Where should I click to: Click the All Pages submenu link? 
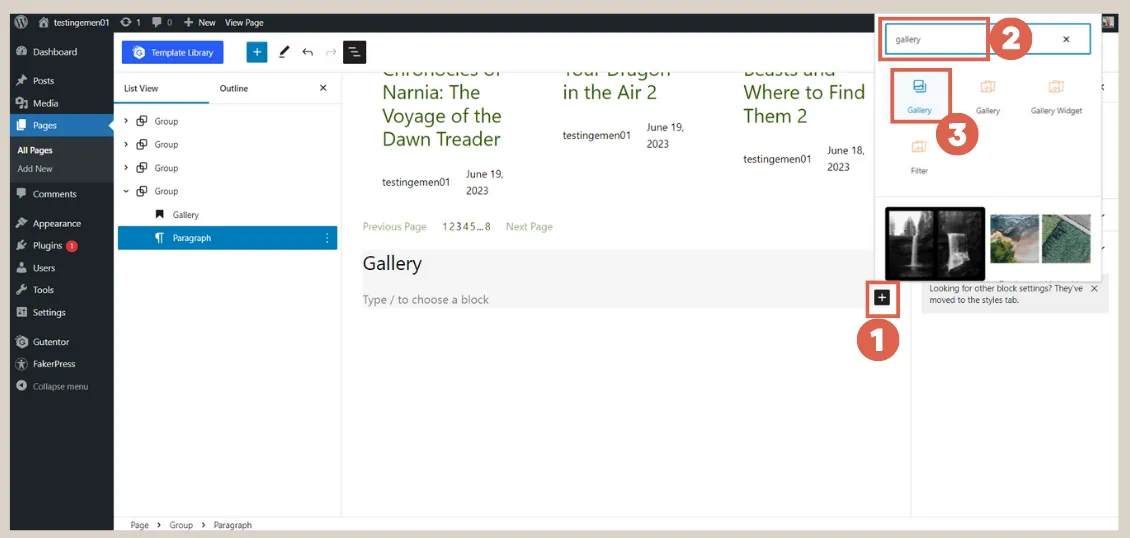coord(35,151)
